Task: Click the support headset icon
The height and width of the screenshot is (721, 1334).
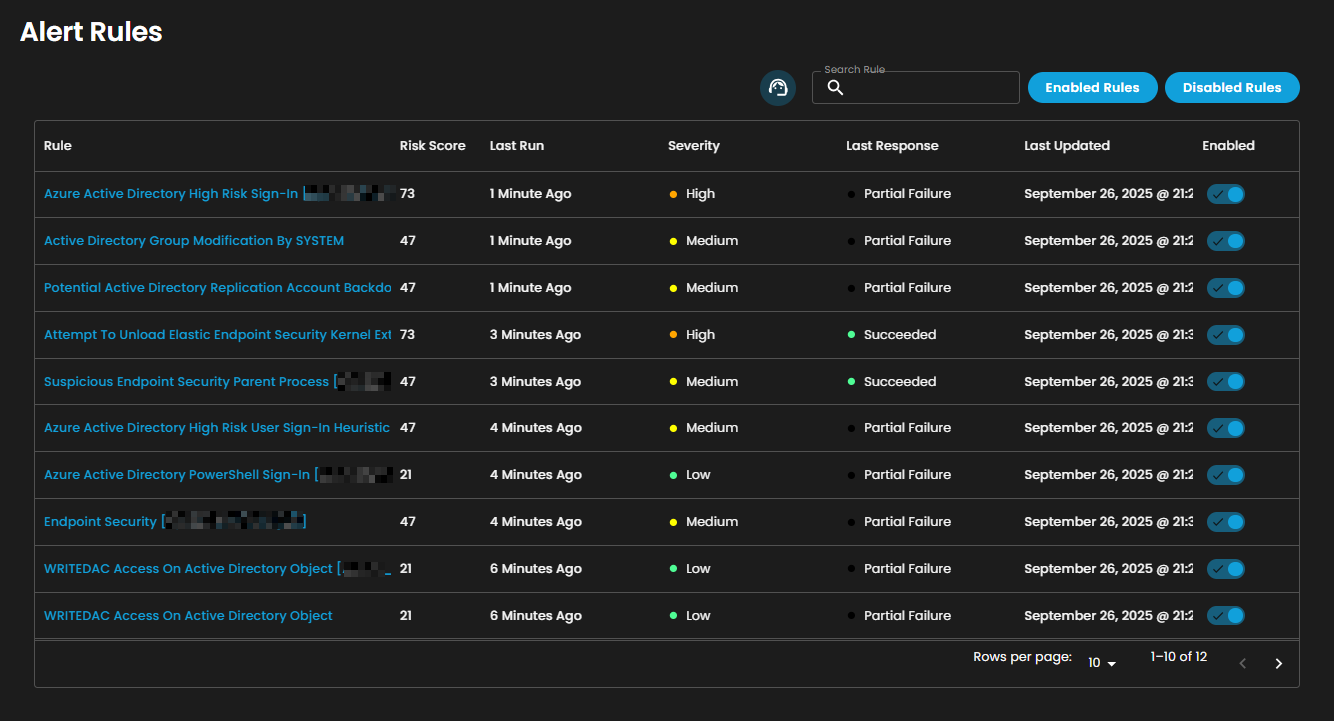Action: tap(778, 88)
